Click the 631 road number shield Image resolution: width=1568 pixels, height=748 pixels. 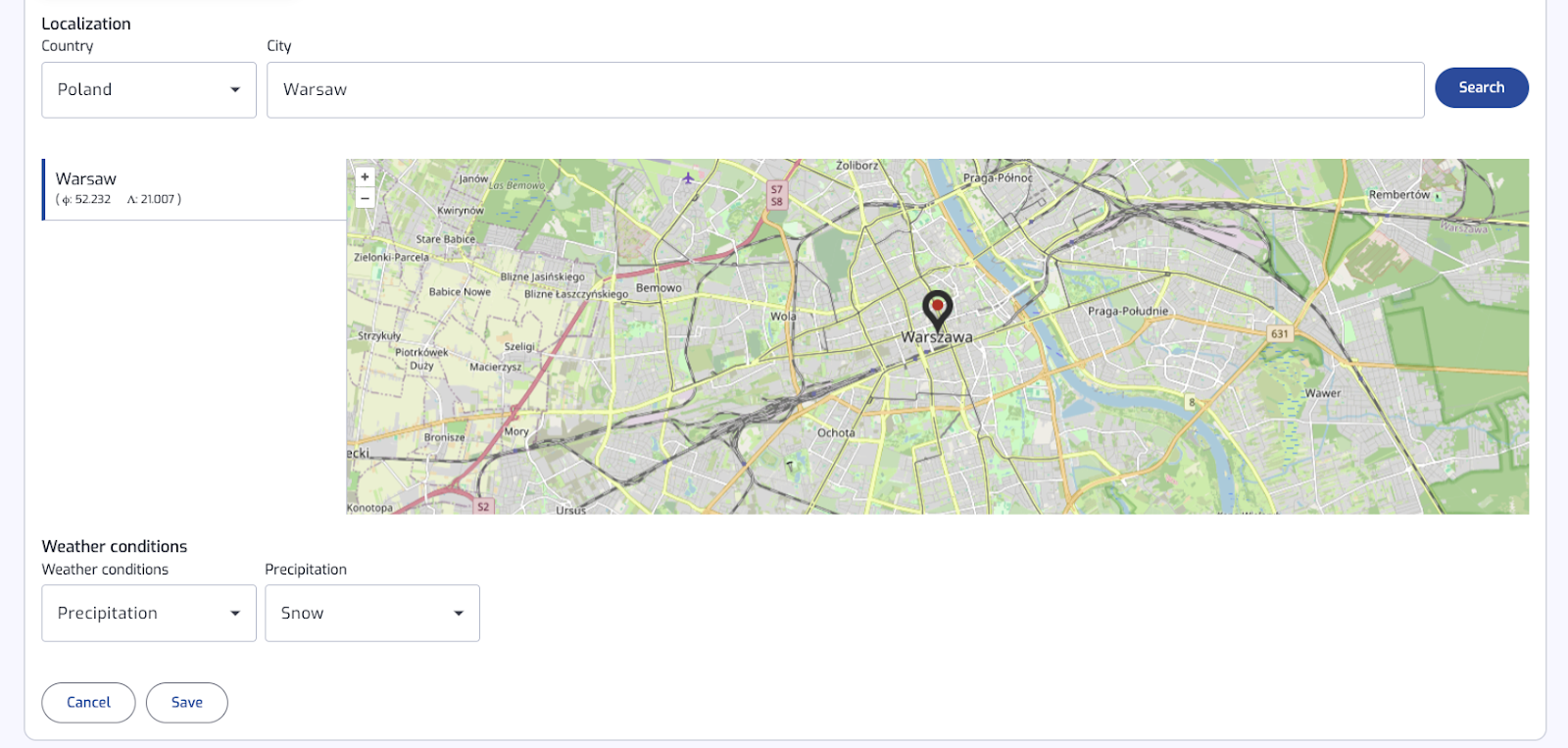click(x=1279, y=333)
